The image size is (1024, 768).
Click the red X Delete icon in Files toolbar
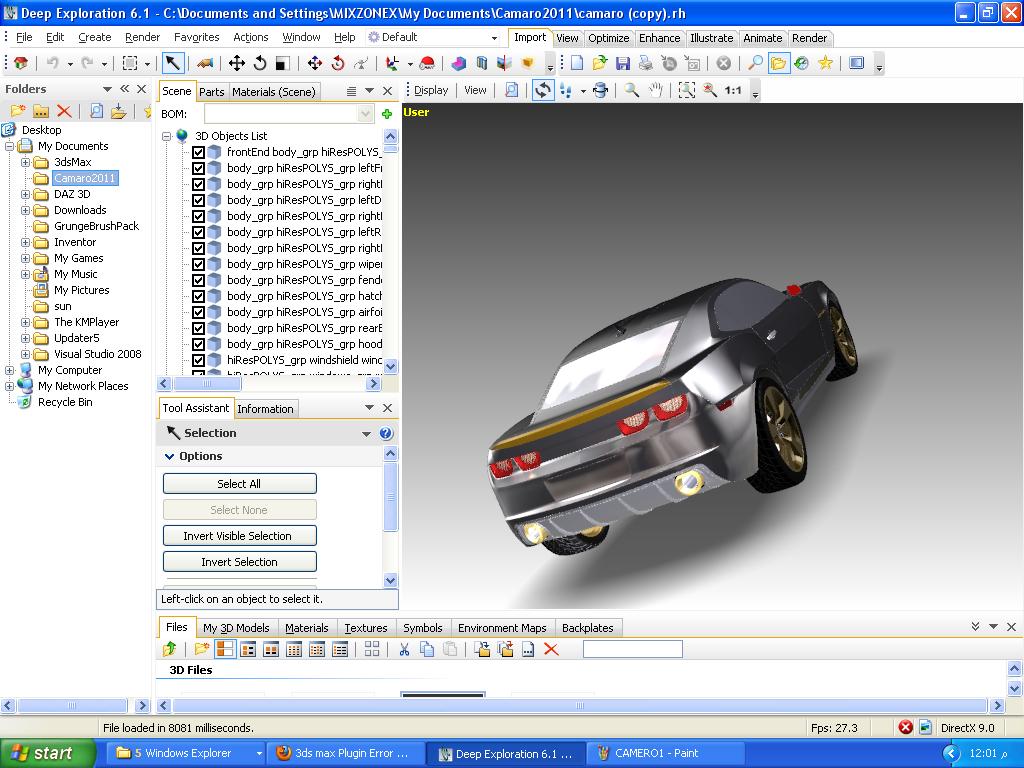click(x=551, y=648)
